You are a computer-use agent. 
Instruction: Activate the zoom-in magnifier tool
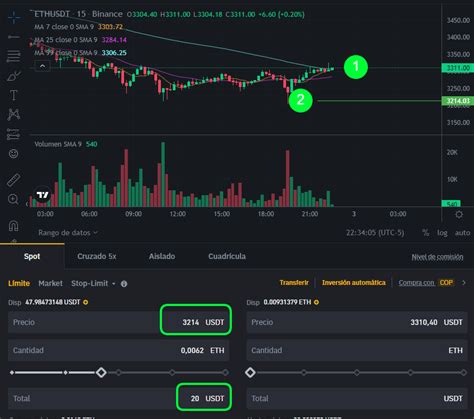pyautogui.click(x=13, y=199)
